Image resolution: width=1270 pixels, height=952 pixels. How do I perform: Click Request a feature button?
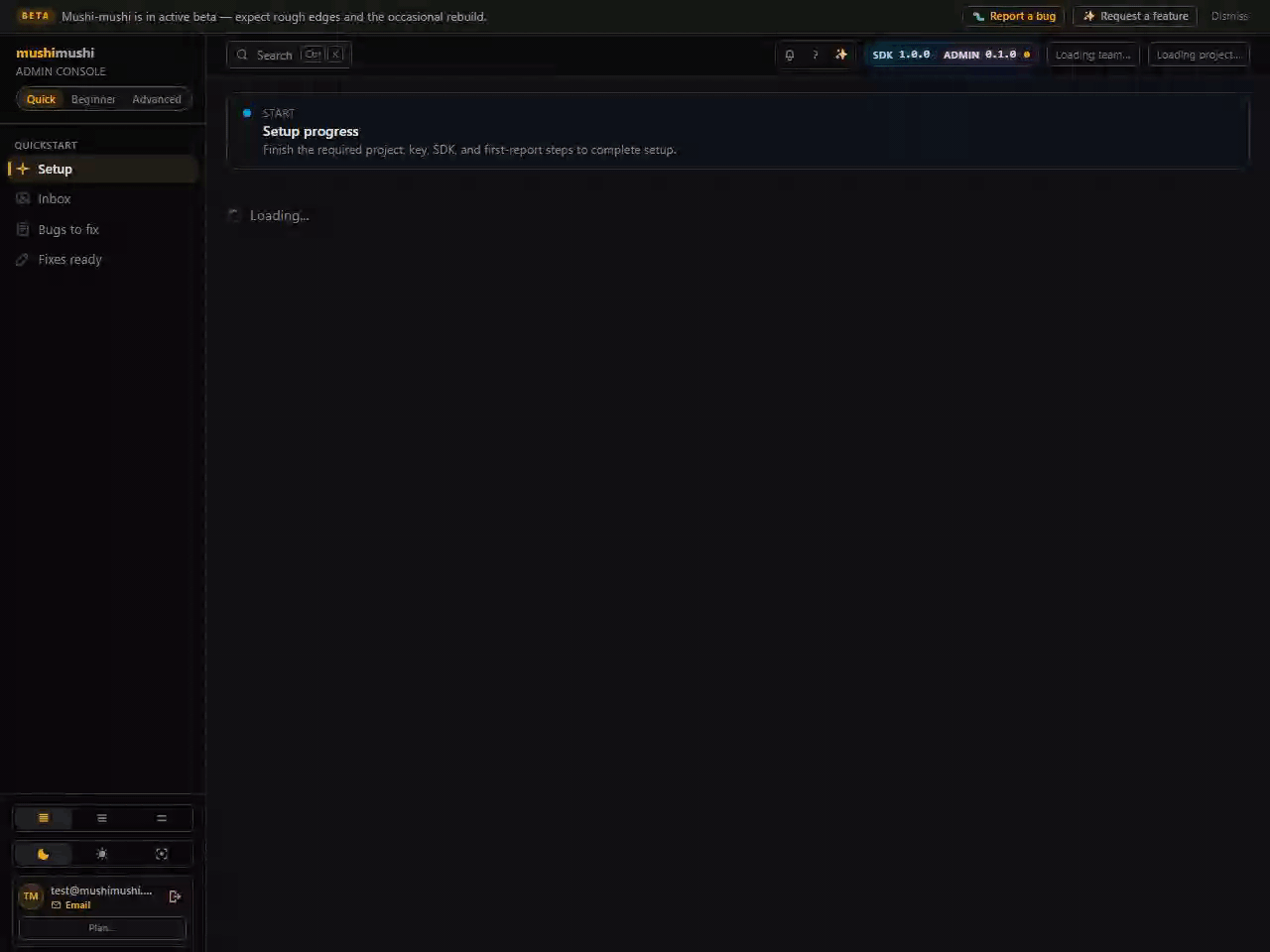(x=1135, y=16)
